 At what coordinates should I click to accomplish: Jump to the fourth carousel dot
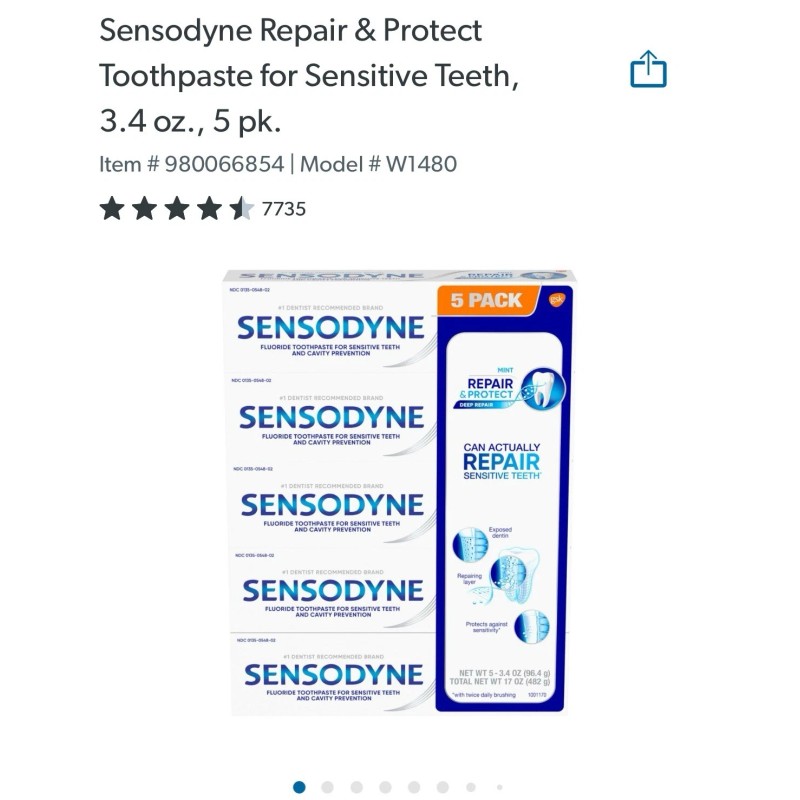[x=385, y=787]
